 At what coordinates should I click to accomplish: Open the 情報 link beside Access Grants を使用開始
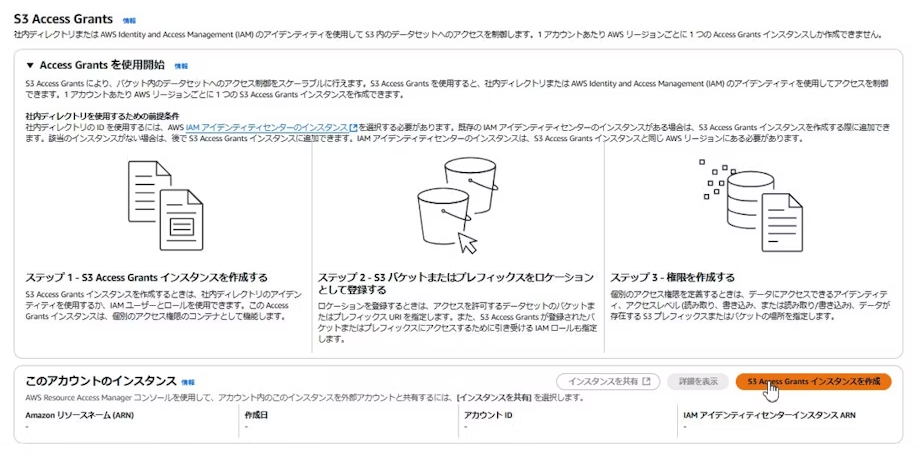tap(181, 66)
